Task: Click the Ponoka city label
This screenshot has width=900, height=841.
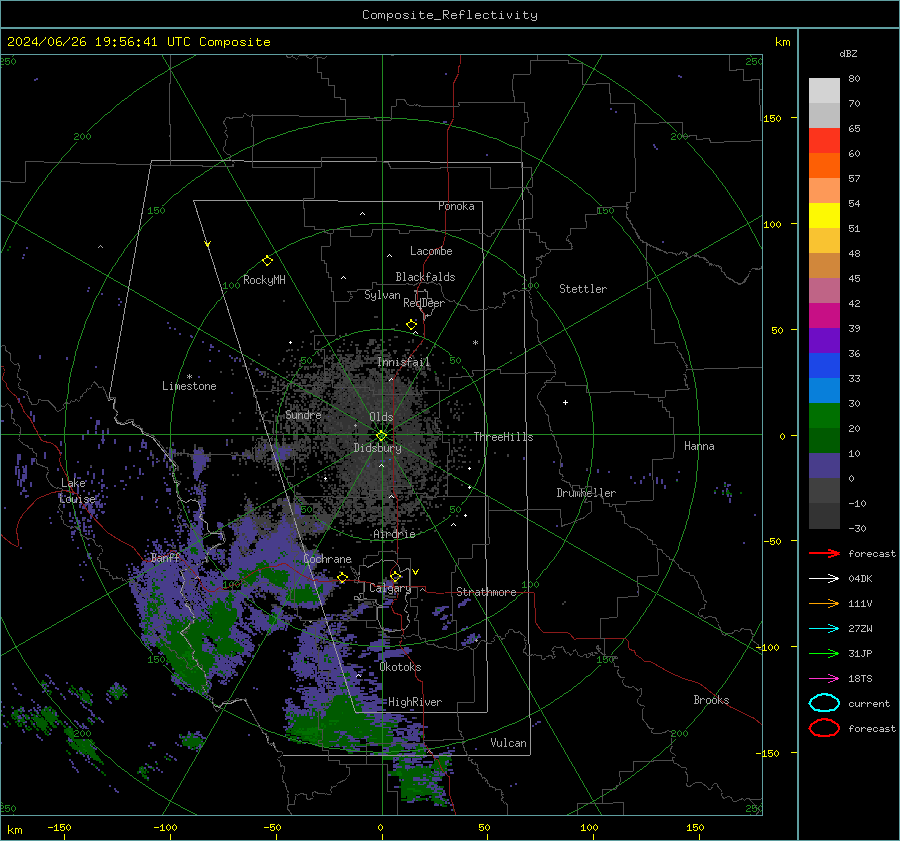Action: coord(456,206)
